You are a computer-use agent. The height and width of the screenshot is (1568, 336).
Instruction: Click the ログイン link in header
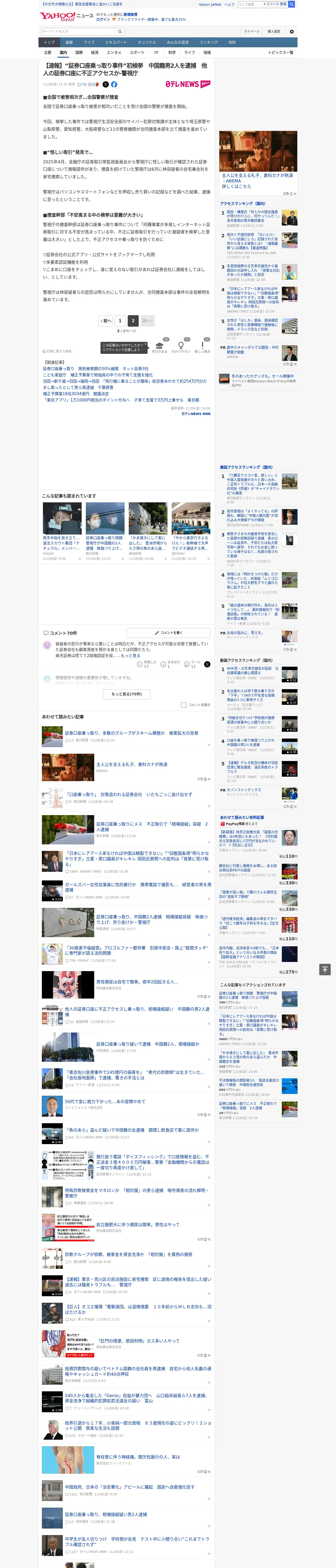click(x=103, y=20)
